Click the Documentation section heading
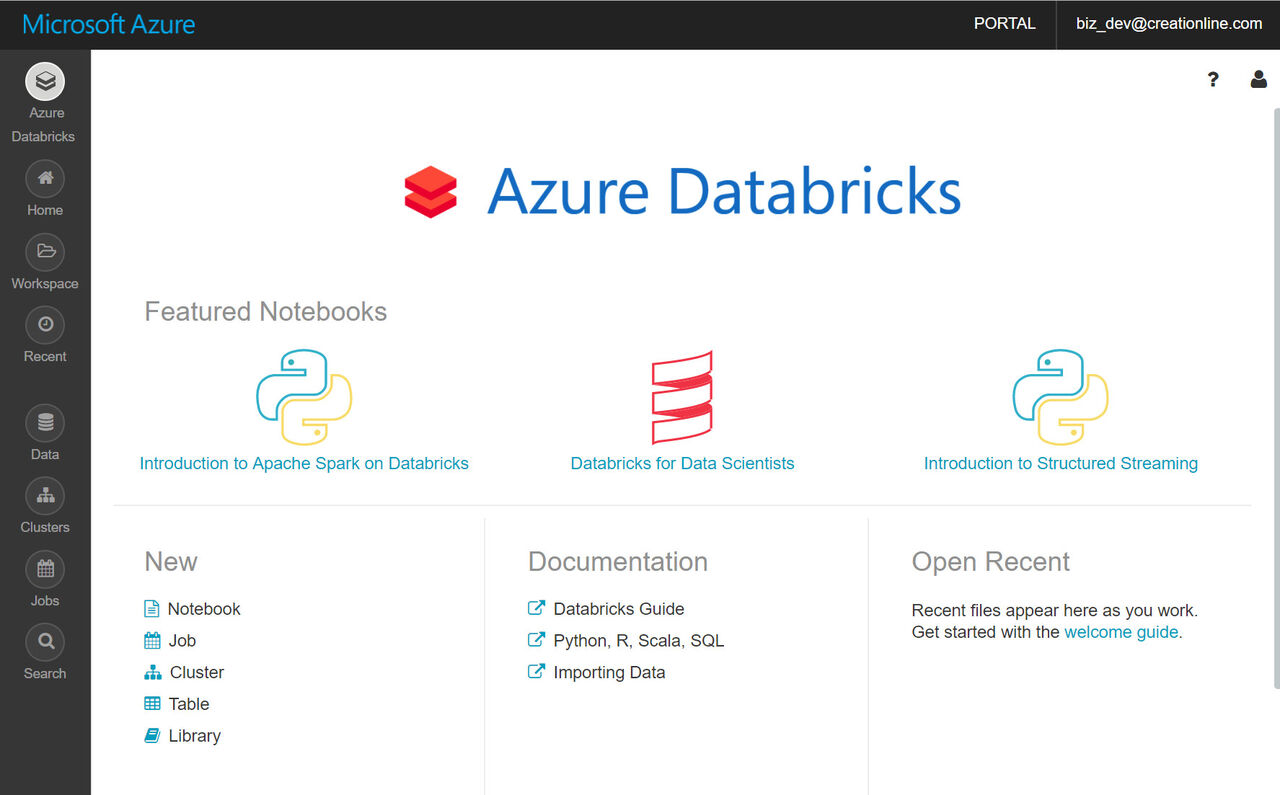This screenshot has width=1280, height=795. [618, 562]
